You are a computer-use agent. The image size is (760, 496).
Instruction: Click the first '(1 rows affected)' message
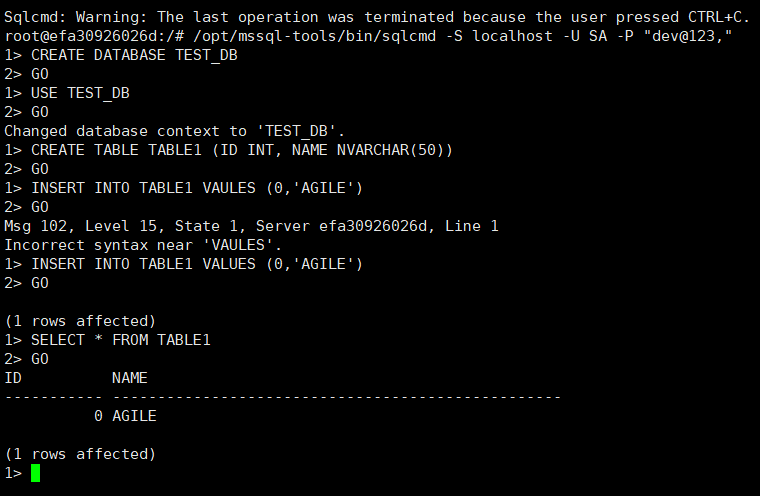click(x=81, y=321)
